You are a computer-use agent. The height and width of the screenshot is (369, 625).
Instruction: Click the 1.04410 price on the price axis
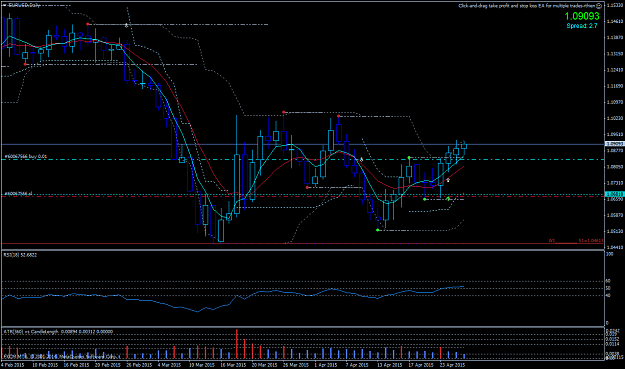point(615,247)
